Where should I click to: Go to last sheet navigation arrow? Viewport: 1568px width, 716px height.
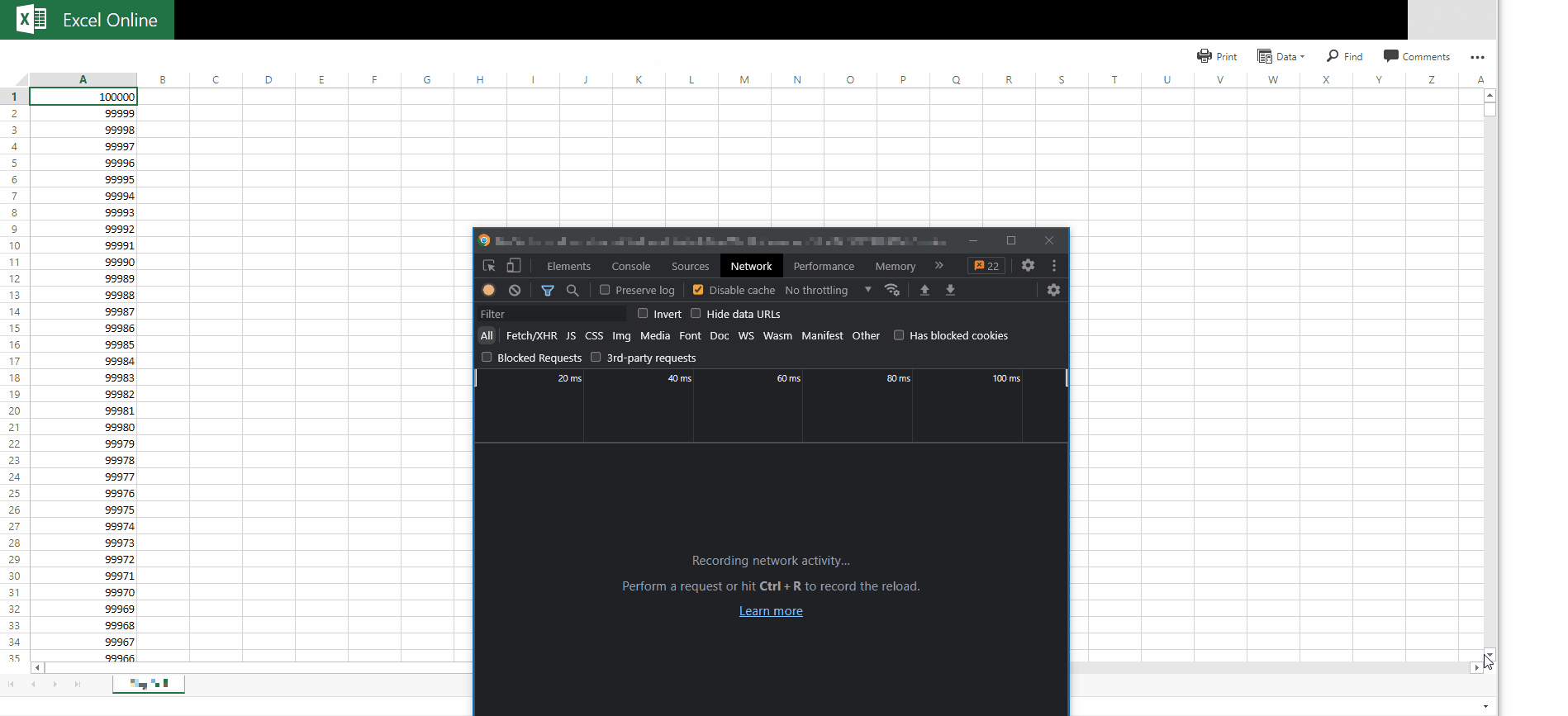coord(78,684)
